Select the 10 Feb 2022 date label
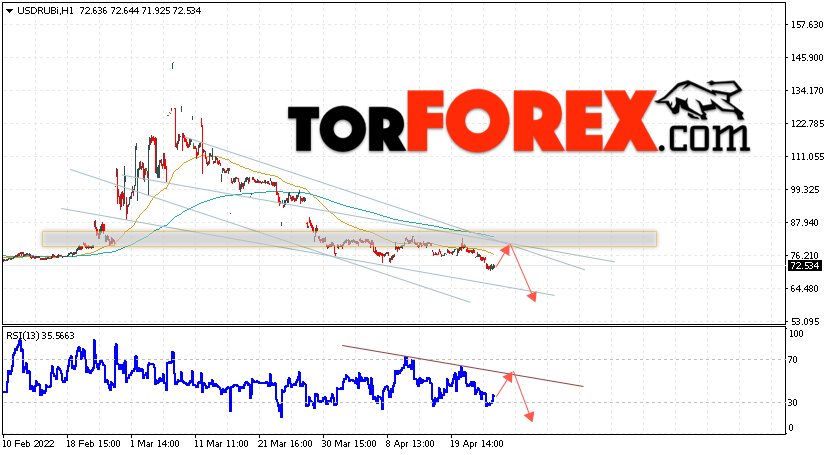The width and height of the screenshot is (826, 455). click(28, 444)
